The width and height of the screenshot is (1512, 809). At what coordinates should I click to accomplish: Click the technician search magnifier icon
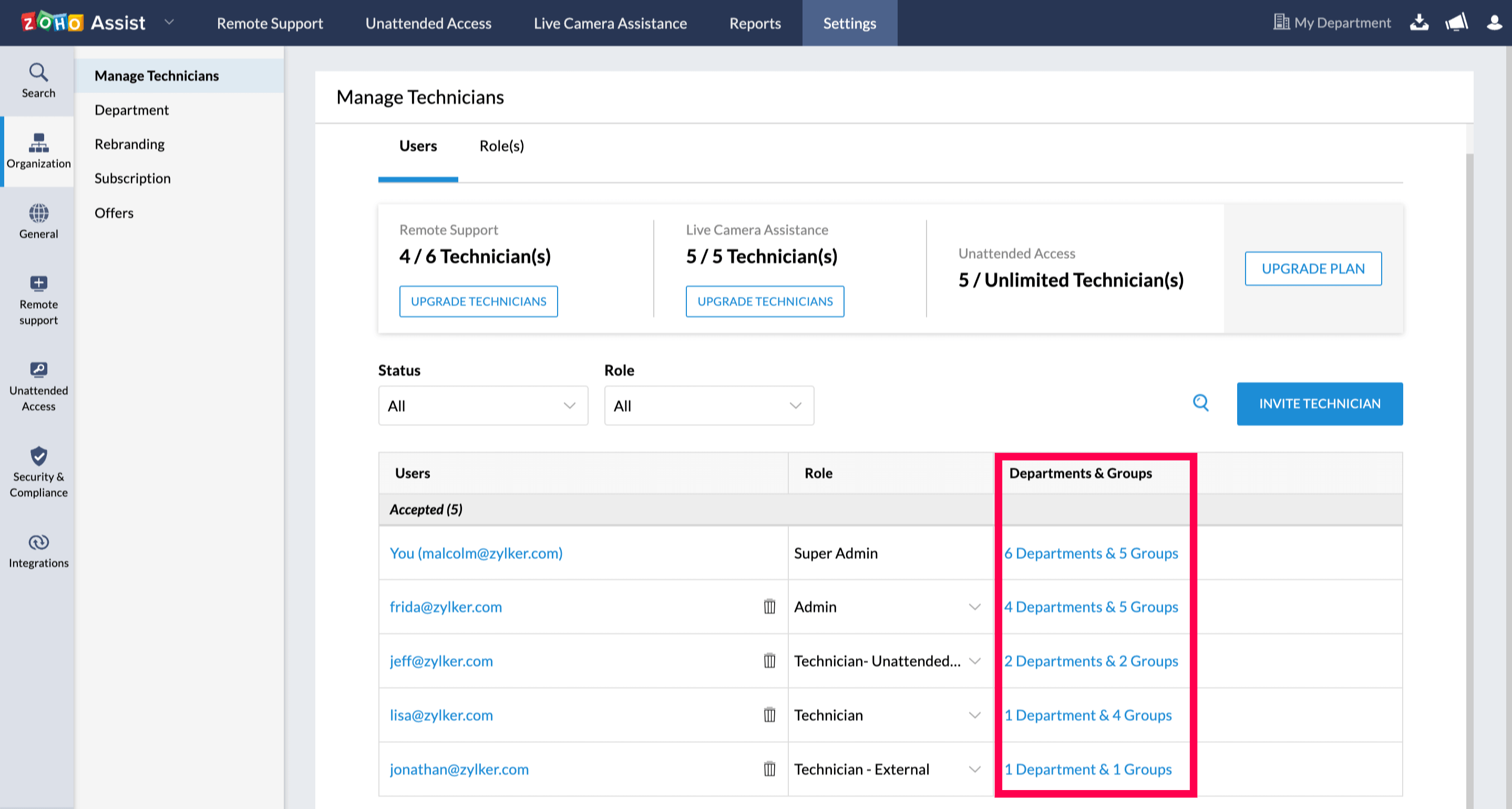pyautogui.click(x=1200, y=403)
